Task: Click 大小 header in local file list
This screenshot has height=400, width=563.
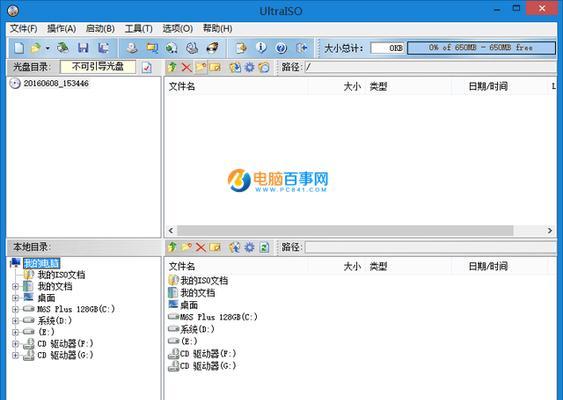Action: (x=352, y=266)
